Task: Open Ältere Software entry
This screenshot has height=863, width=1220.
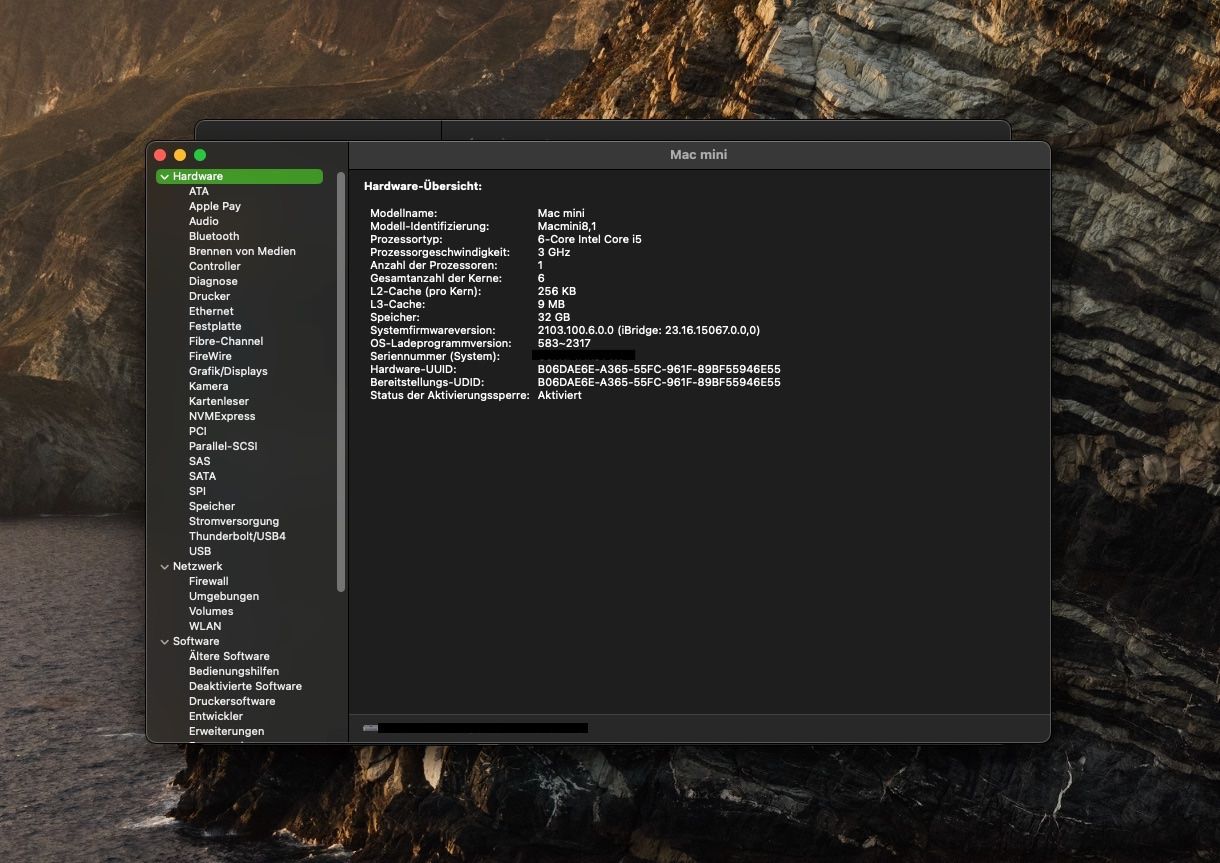Action: point(229,656)
